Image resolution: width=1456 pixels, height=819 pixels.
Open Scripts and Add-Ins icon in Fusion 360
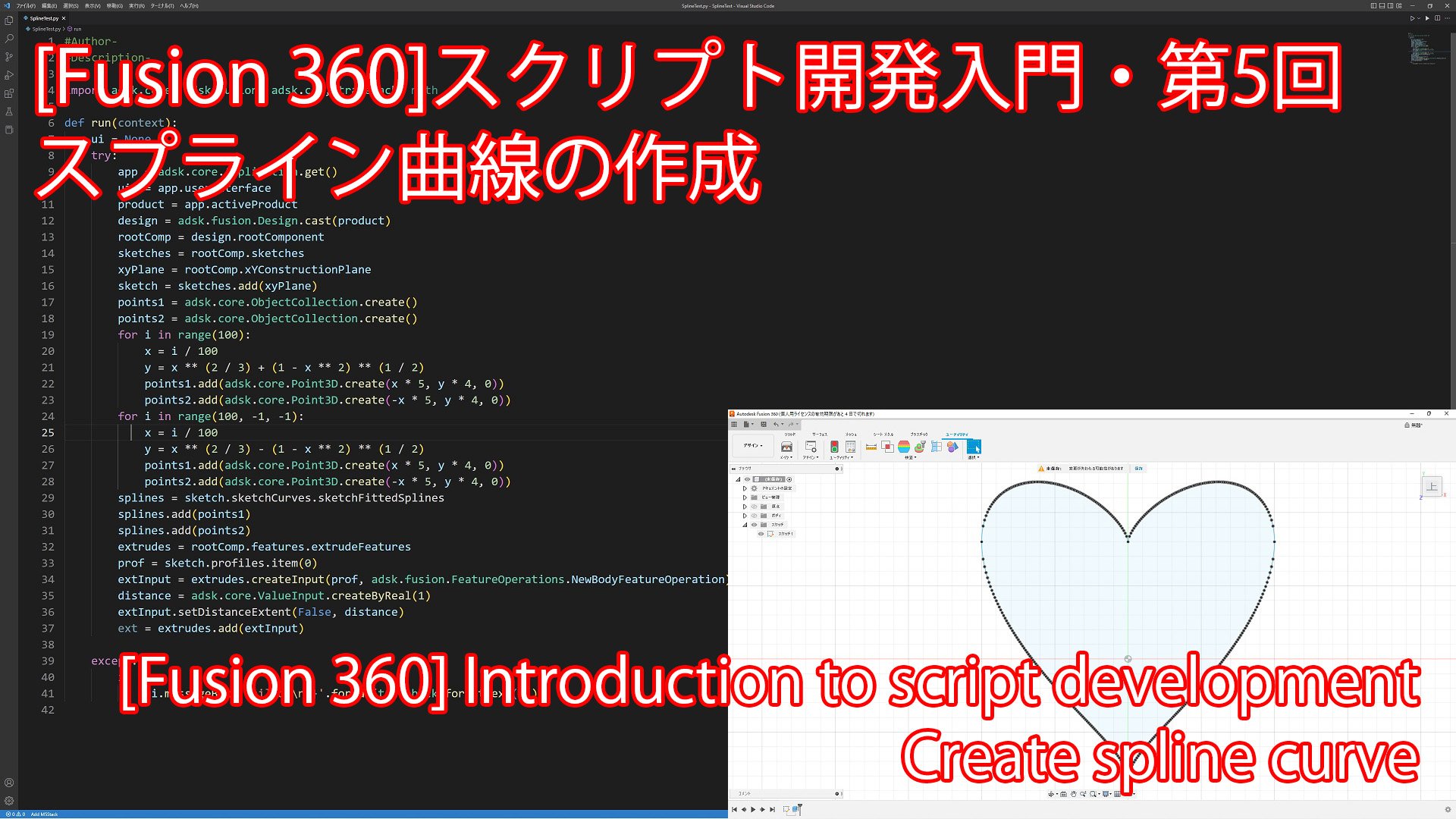(x=811, y=447)
